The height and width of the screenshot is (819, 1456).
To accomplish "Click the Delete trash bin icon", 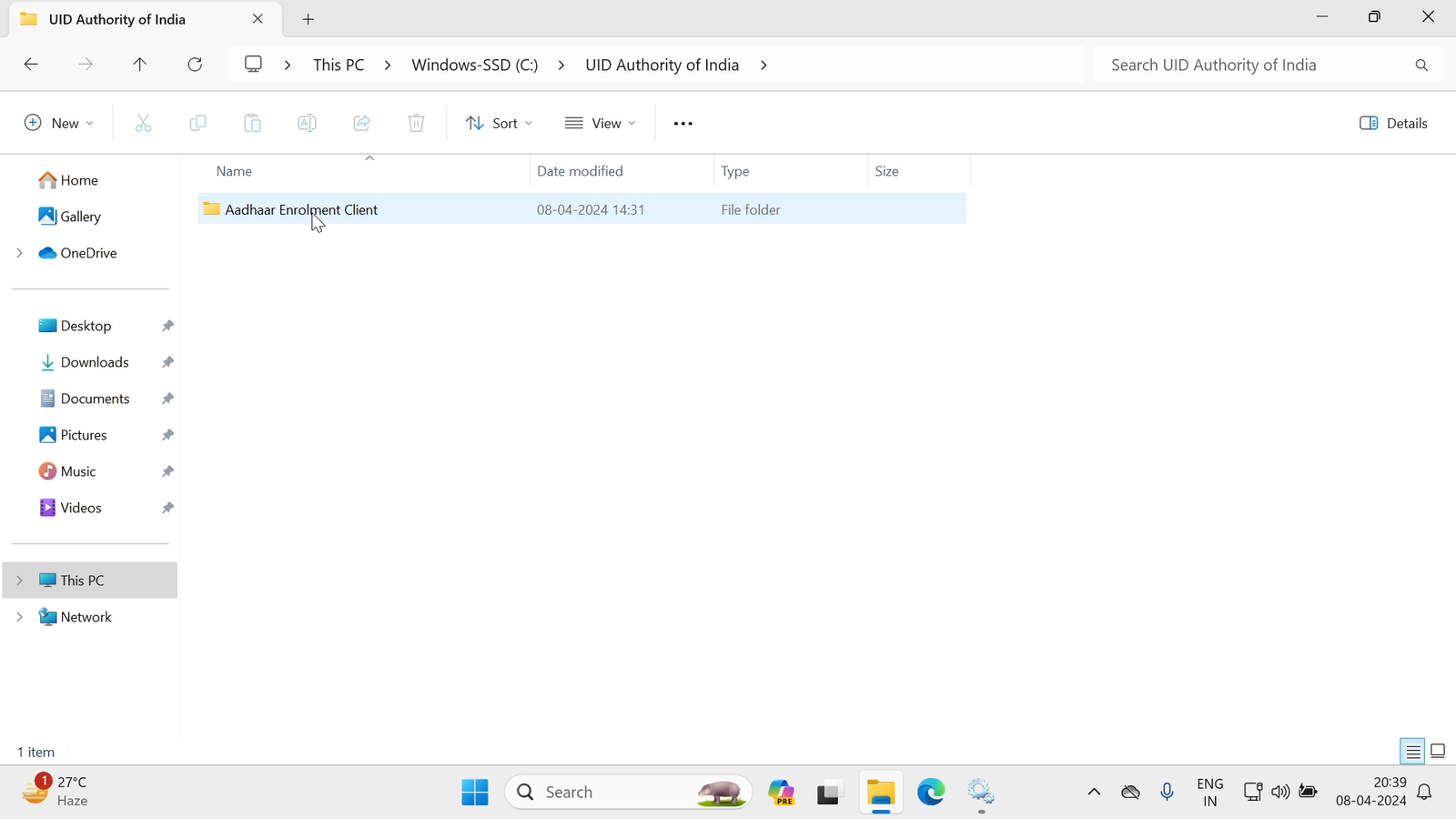I will coord(416,123).
